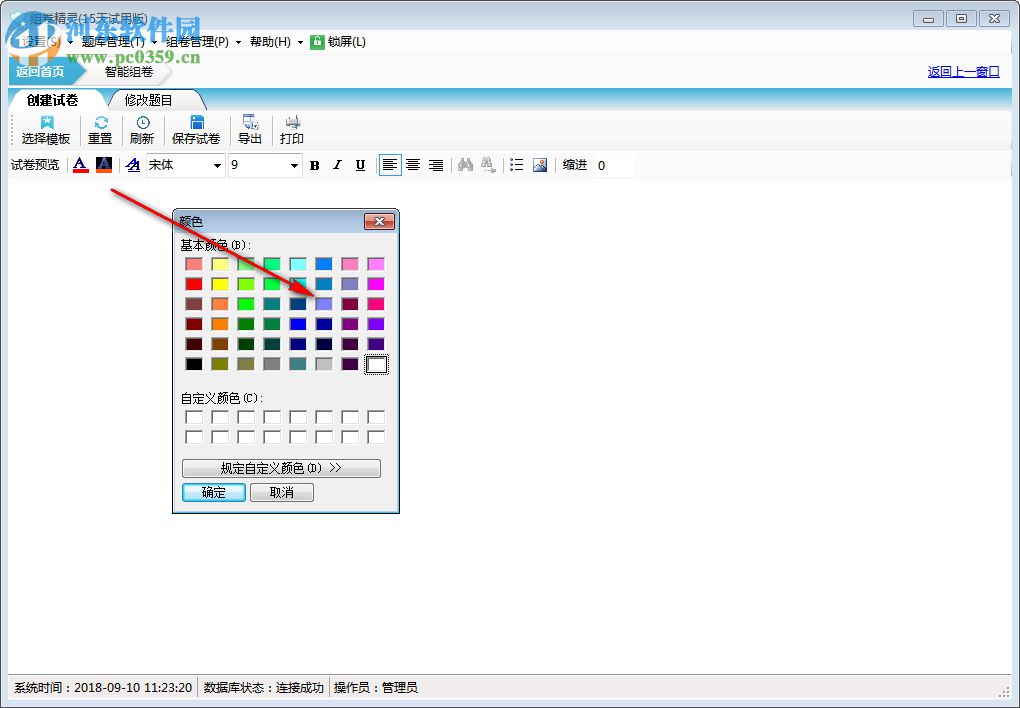Pick the pure yellow basic color swatch
The image size is (1020, 708).
(x=220, y=284)
